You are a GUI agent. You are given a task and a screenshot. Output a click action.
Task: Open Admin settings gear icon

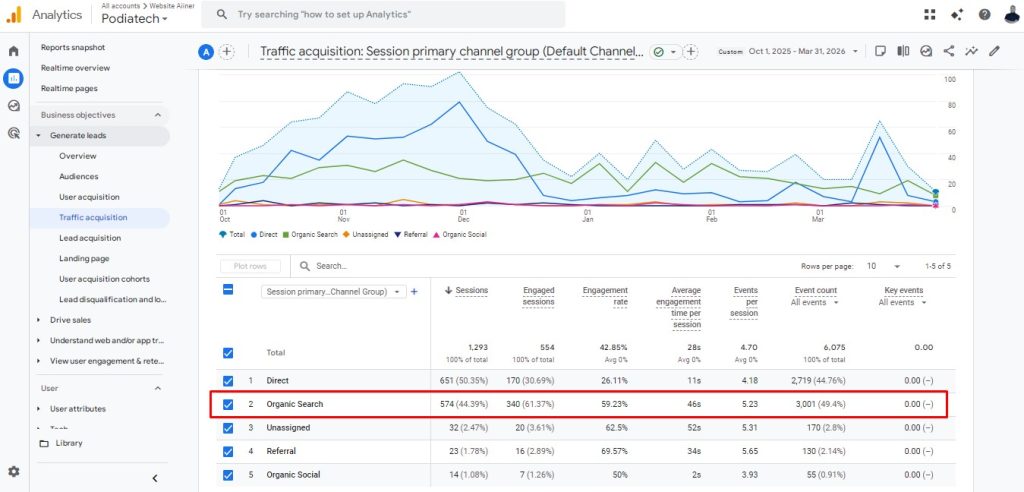[x=14, y=471]
